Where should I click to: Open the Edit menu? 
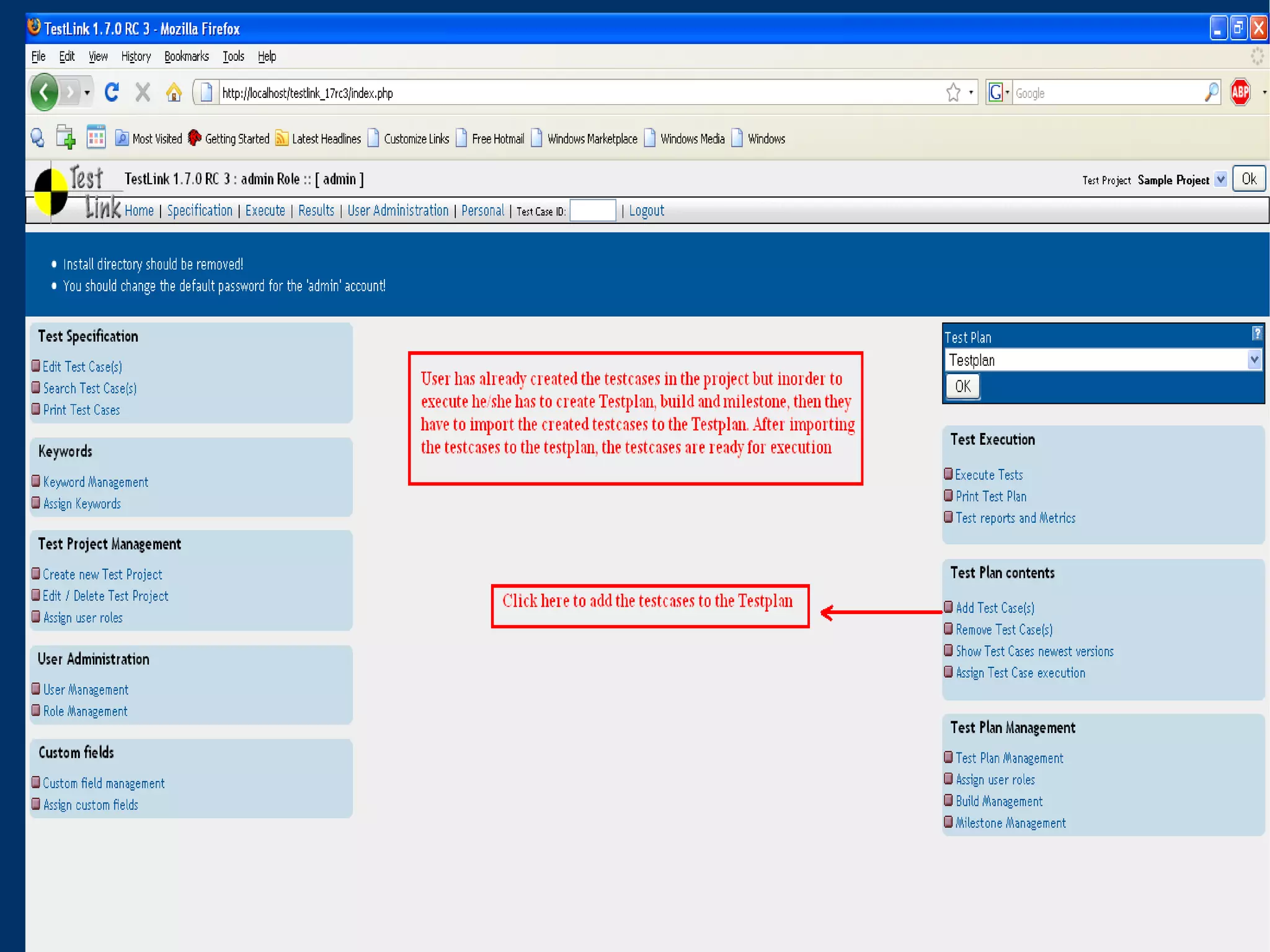pos(67,56)
